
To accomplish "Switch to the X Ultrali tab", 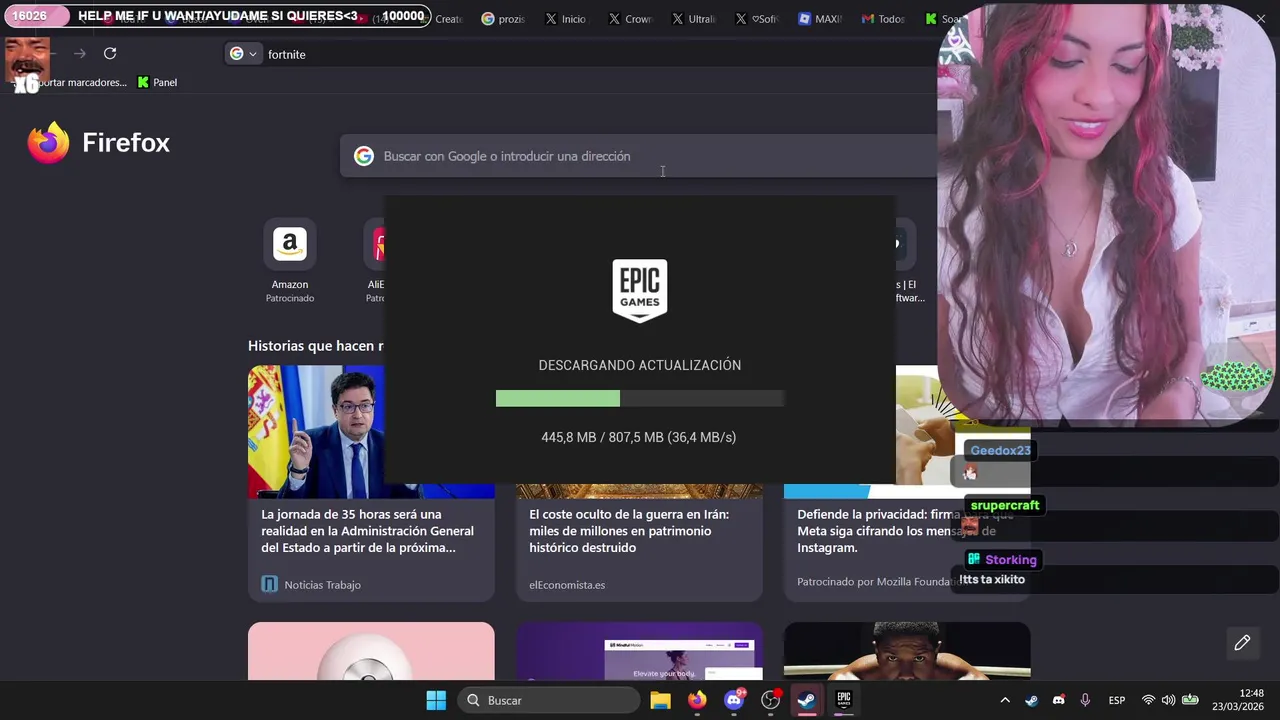I will pyautogui.click(x=694, y=19).
